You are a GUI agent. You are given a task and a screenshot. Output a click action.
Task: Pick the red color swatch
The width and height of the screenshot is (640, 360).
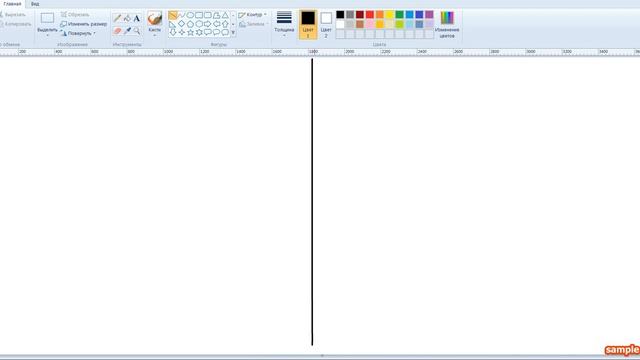[x=370, y=15]
